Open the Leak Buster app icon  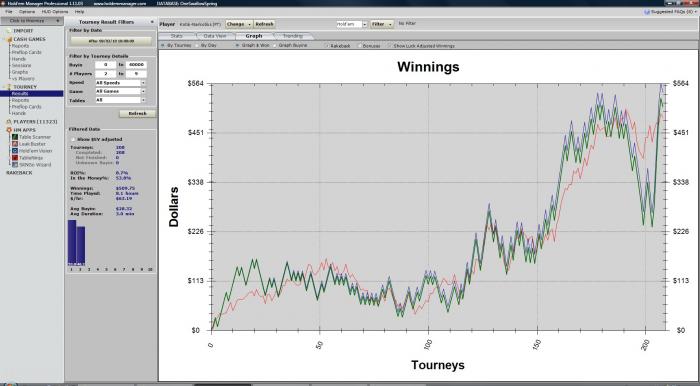(x=15, y=144)
